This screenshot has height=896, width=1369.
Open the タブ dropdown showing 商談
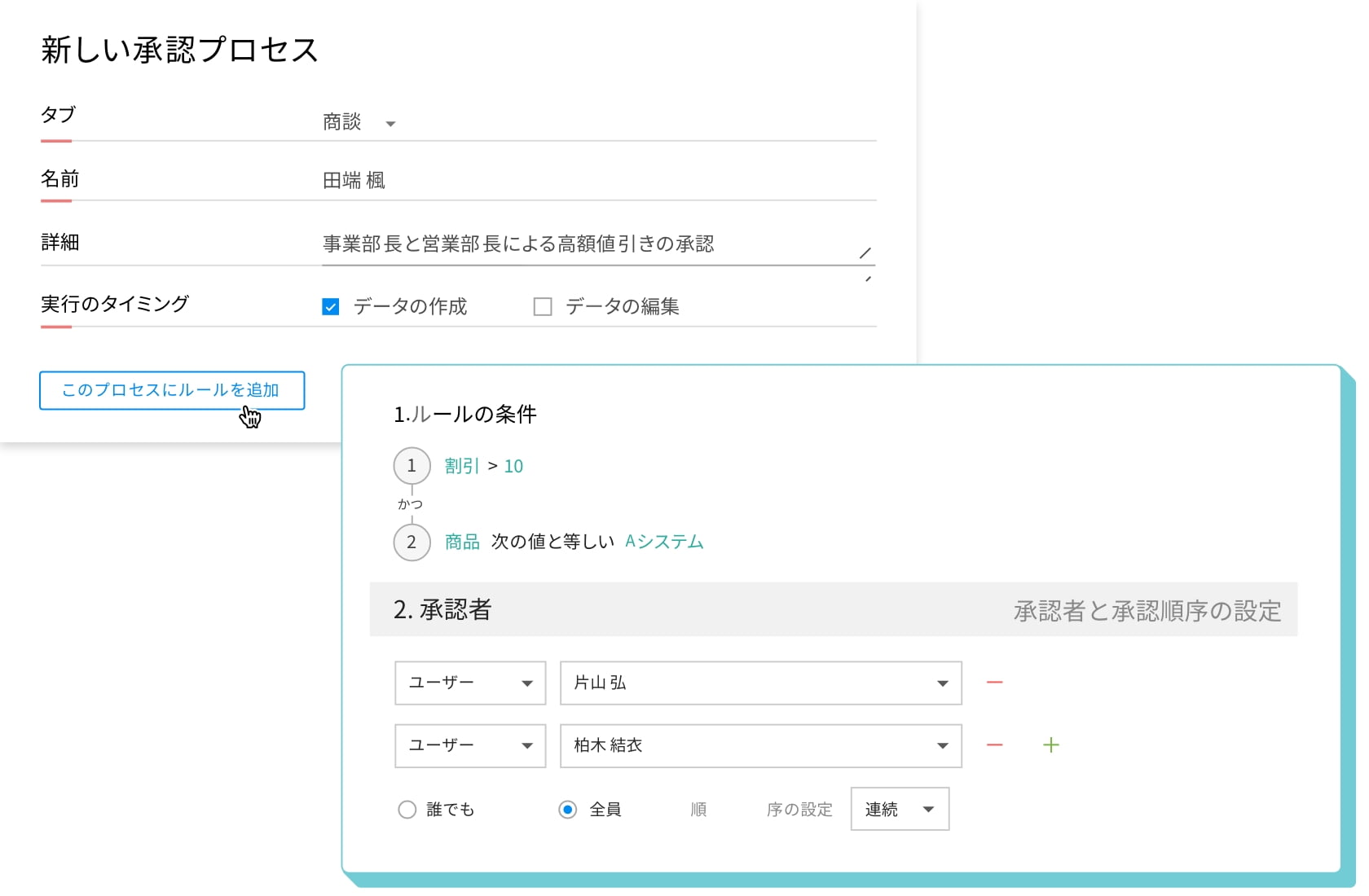coord(359,123)
